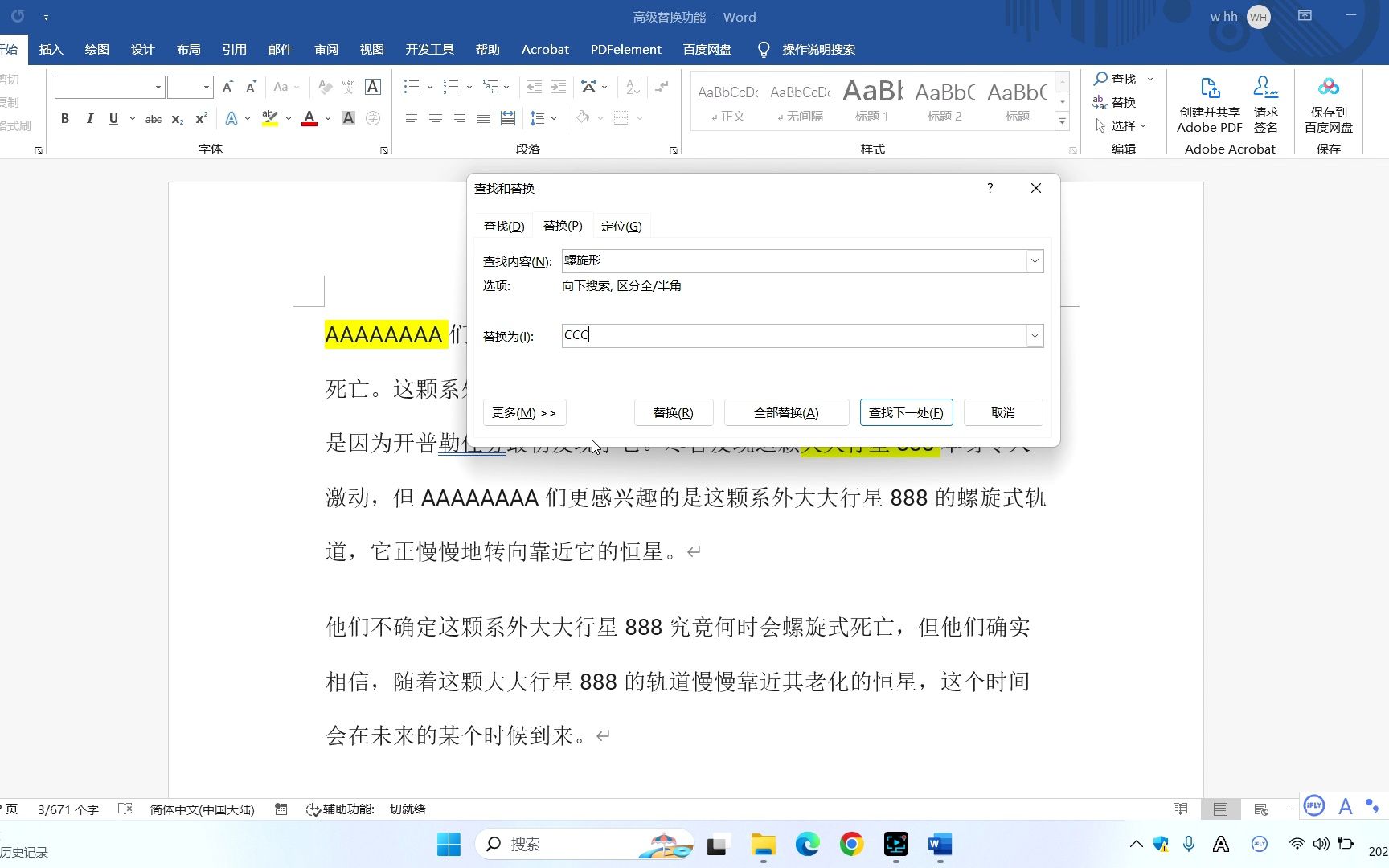Viewport: 1389px width, 868px height.
Task: Switch to 查找 tab in dialog
Action: click(504, 227)
